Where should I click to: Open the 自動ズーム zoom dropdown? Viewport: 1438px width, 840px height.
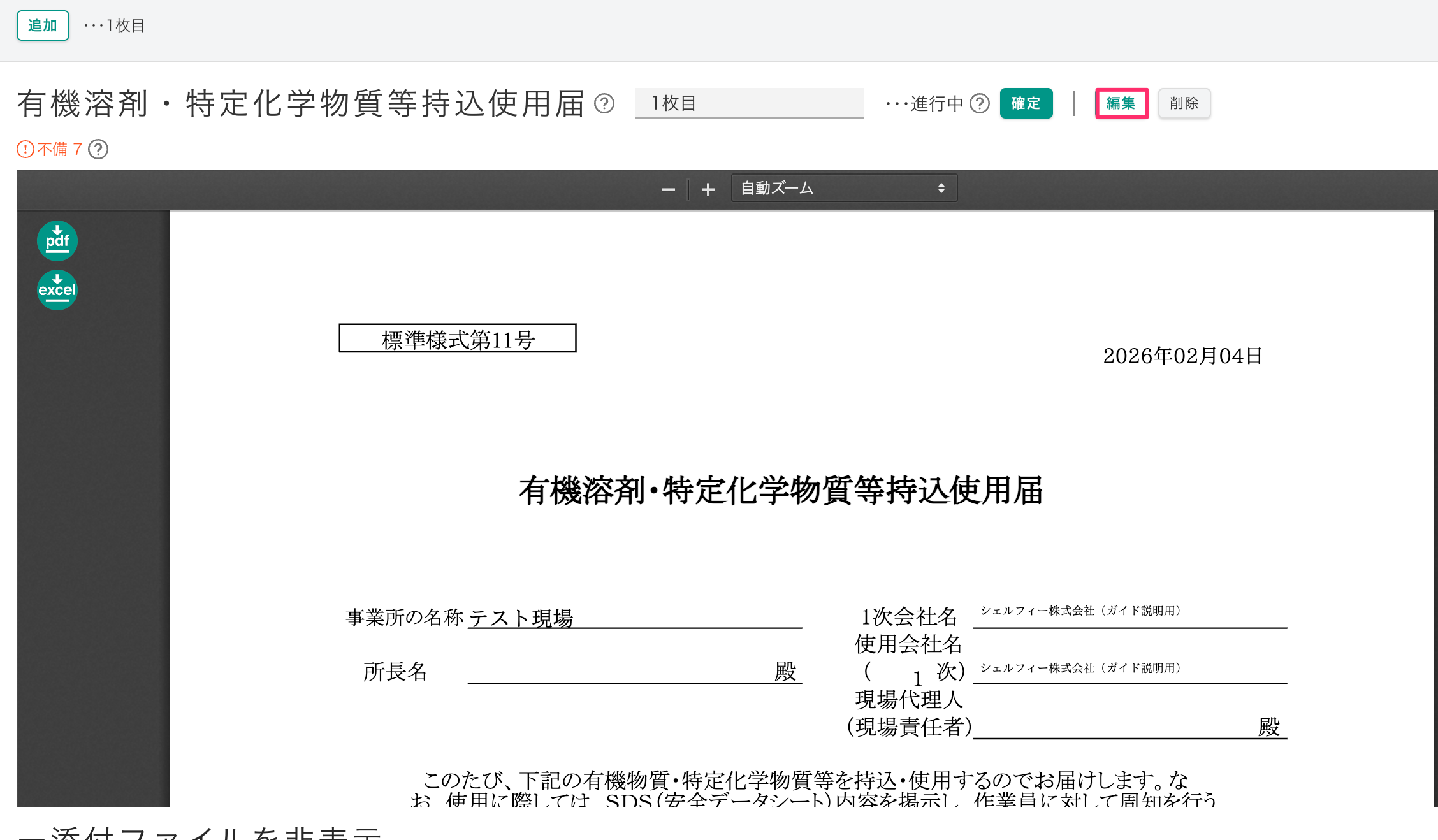tap(843, 188)
